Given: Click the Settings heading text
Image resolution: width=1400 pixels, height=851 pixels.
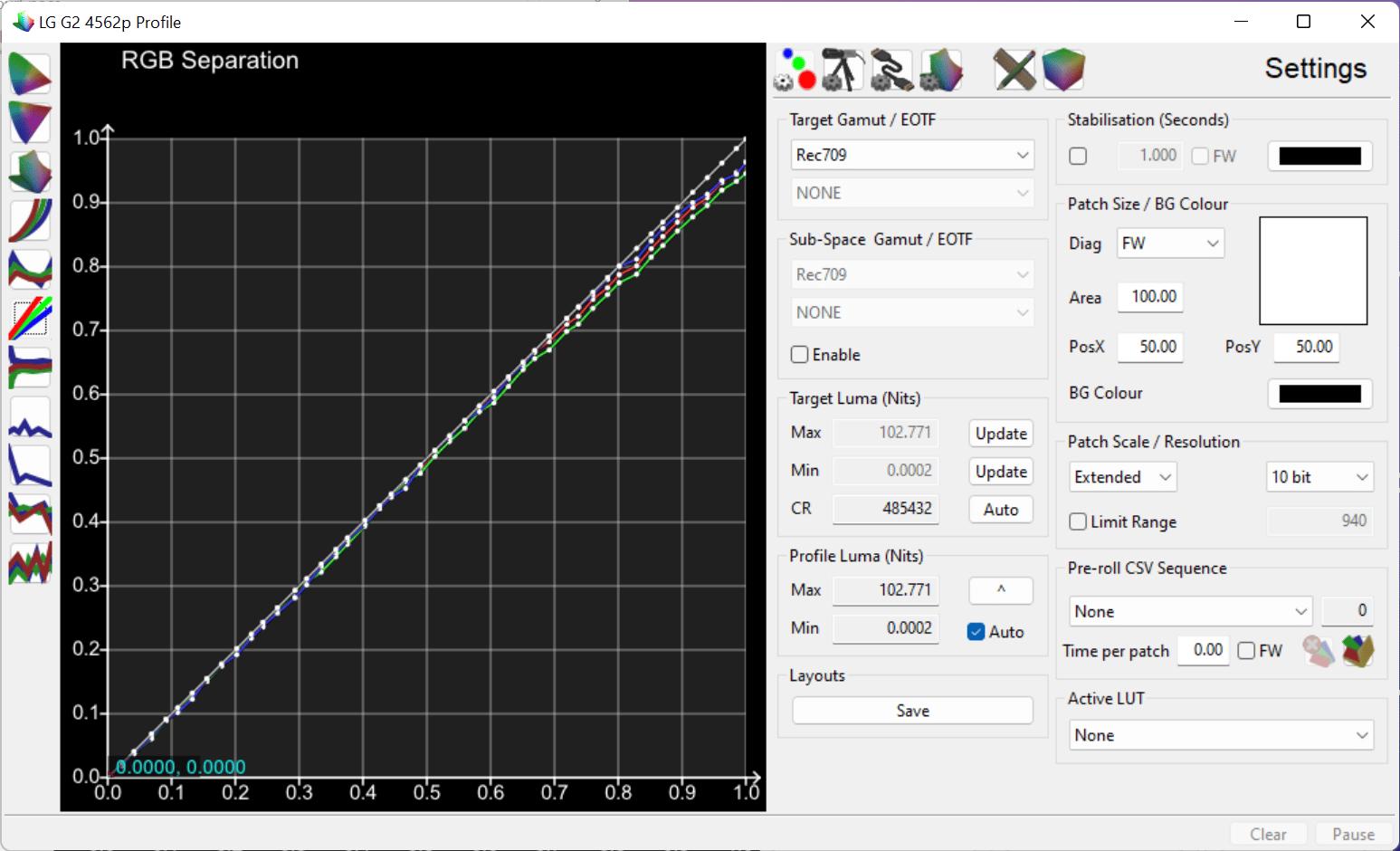Looking at the screenshot, I should (x=1316, y=69).
